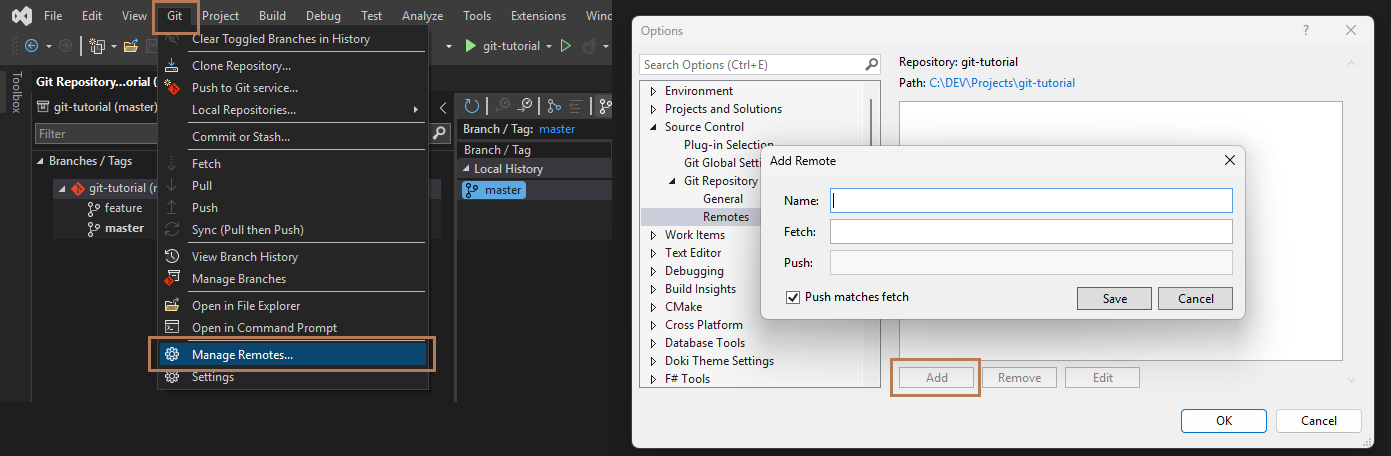Click the Clone Repository download icon

pos(172,66)
